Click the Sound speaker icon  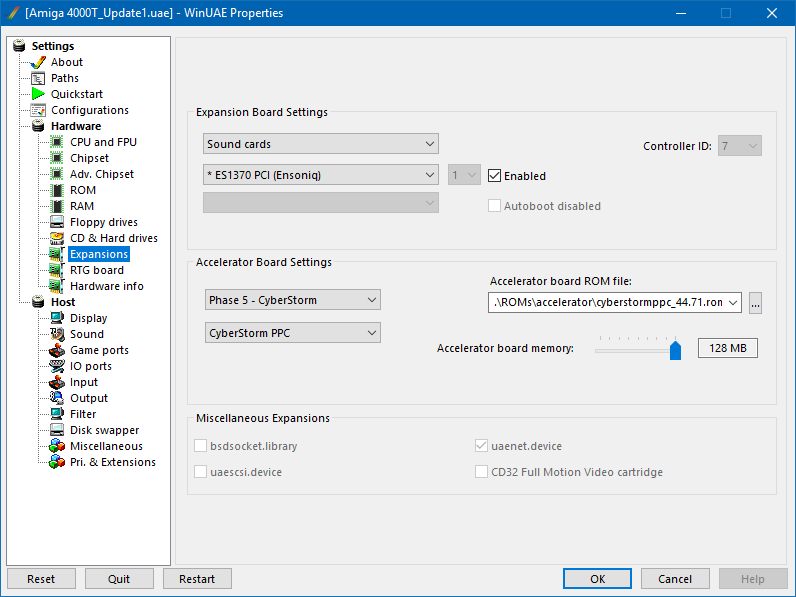point(58,334)
